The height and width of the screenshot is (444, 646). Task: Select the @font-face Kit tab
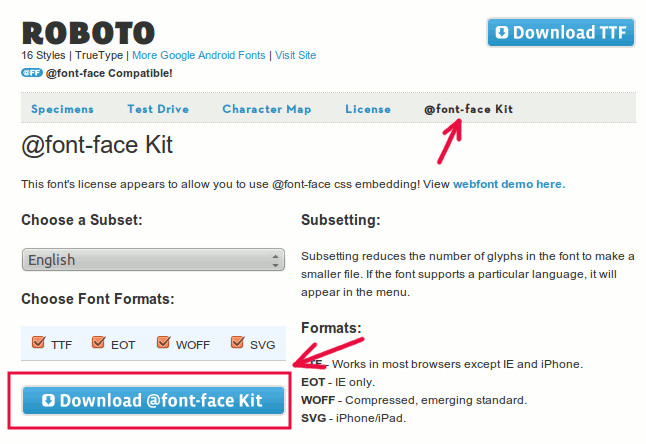pos(468,109)
